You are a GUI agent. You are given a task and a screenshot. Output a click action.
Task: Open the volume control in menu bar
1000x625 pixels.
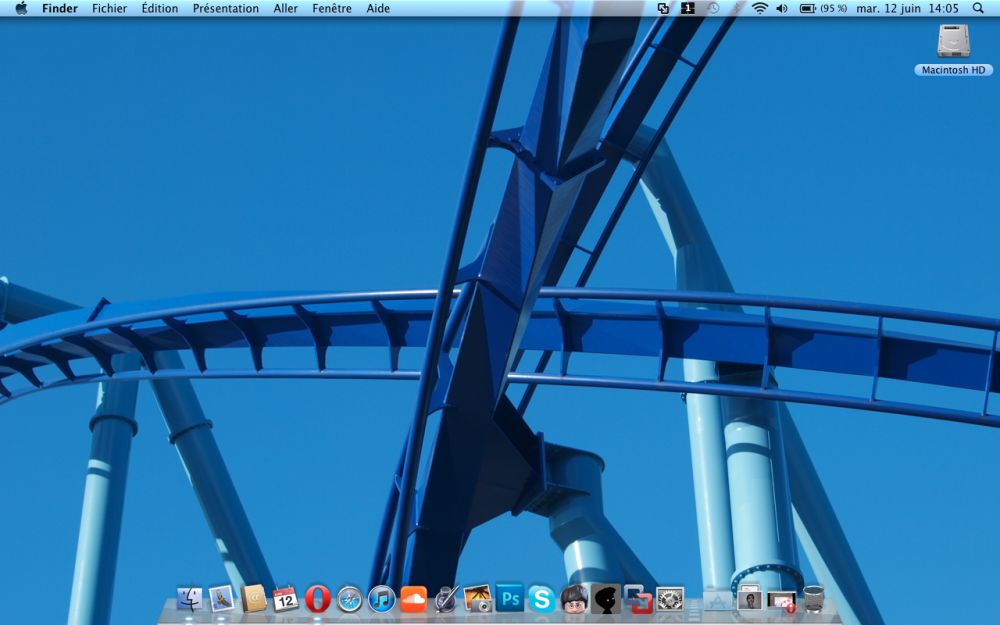point(782,8)
